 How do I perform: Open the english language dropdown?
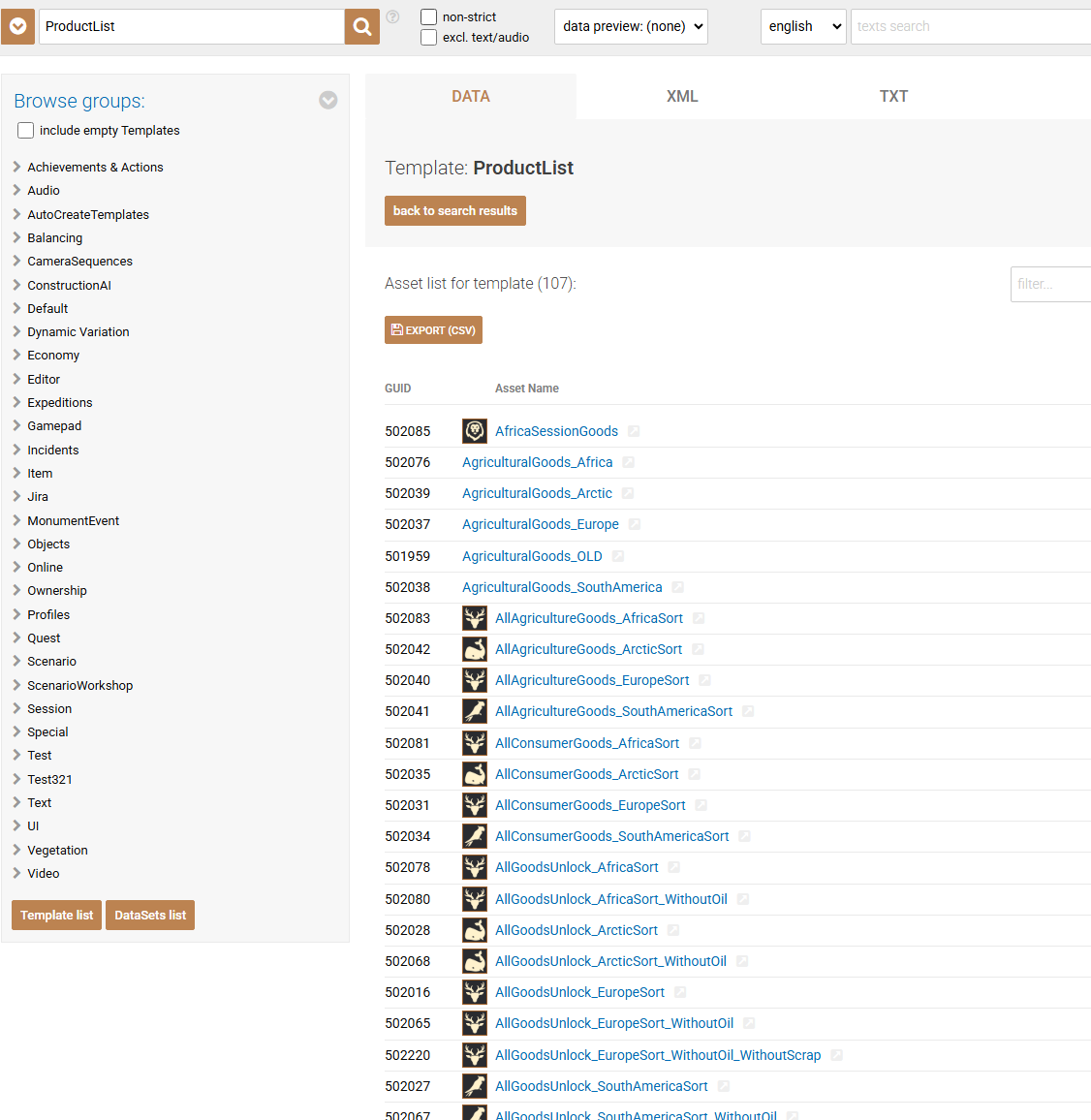tap(803, 27)
